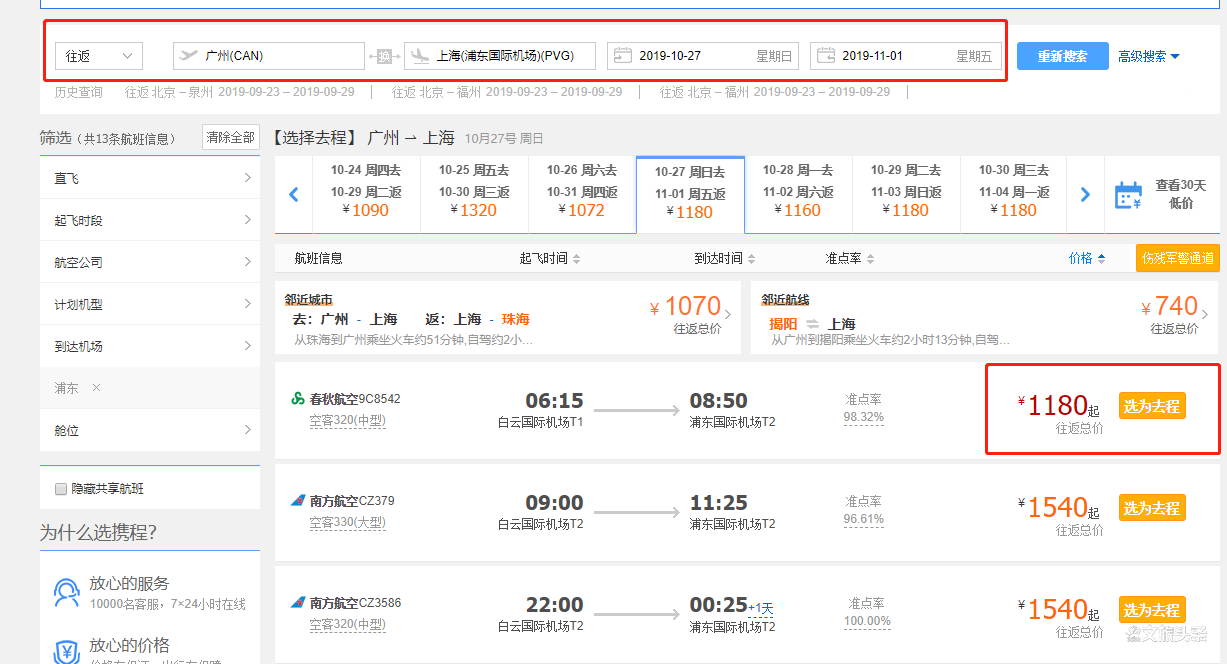
Task: Click the 重新搜索 button
Action: pyautogui.click(x=1062, y=56)
